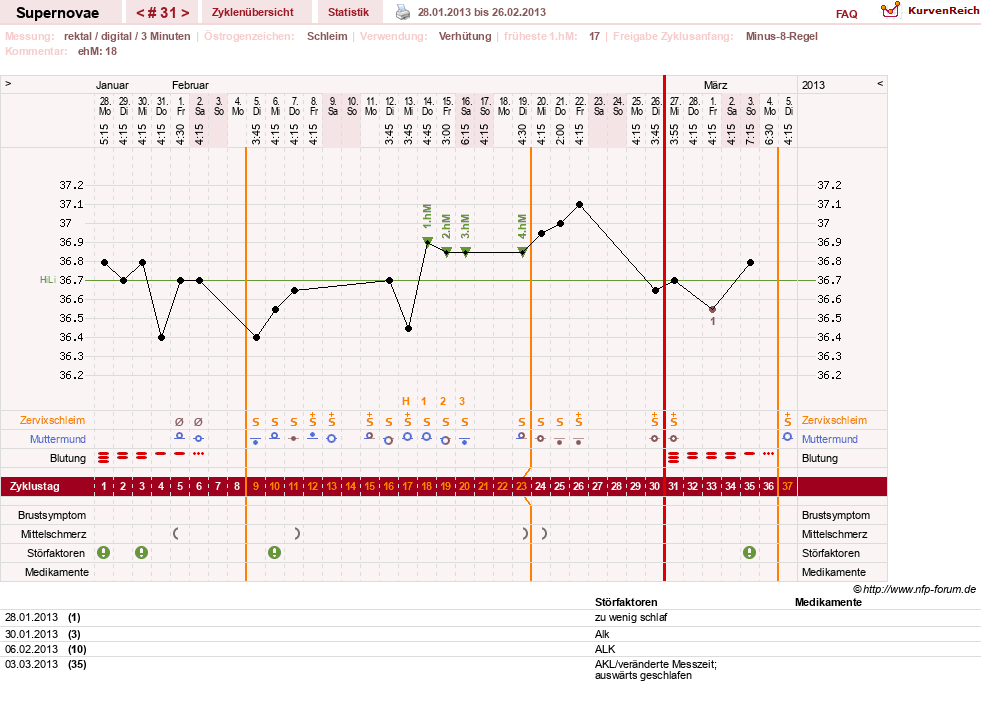The height and width of the screenshot is (715, 981).
Task: Click the 1.hM green triangle marker
Action: pyautogui.click(x=427, y=241)
